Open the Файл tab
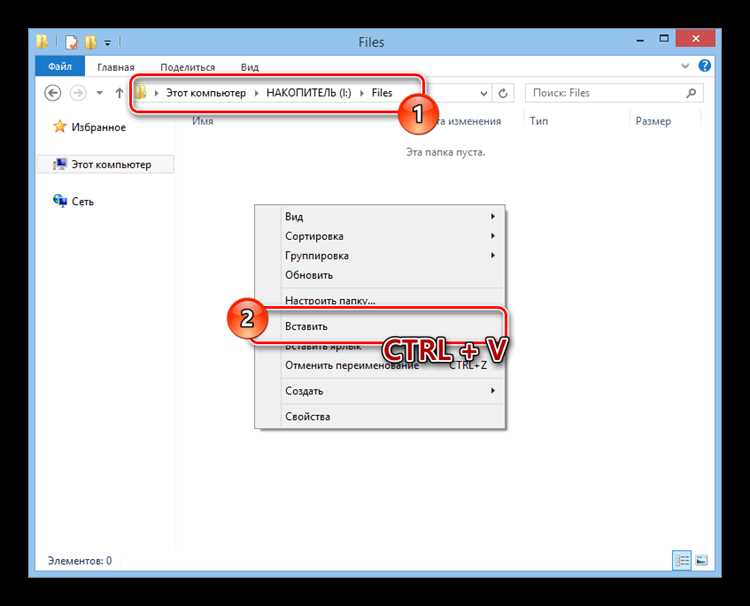The width and height of the screenshot is (750, 606). 60,66
